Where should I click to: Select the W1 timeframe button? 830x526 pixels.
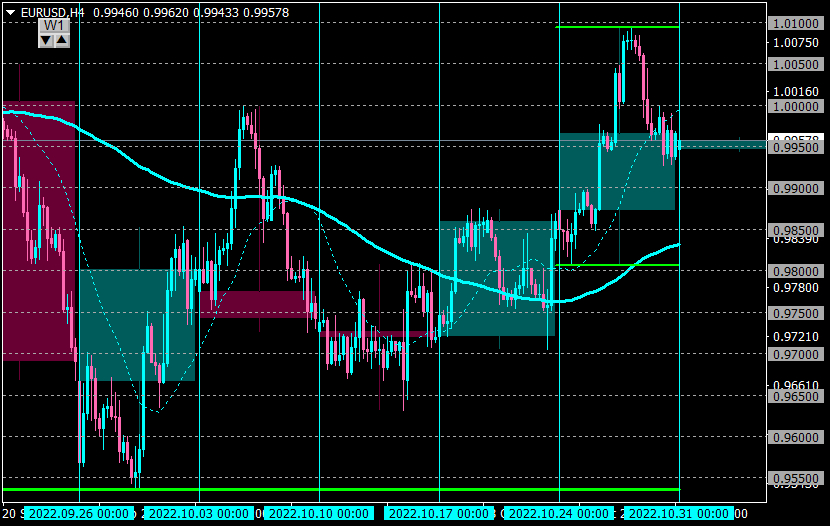pos(53,26)
